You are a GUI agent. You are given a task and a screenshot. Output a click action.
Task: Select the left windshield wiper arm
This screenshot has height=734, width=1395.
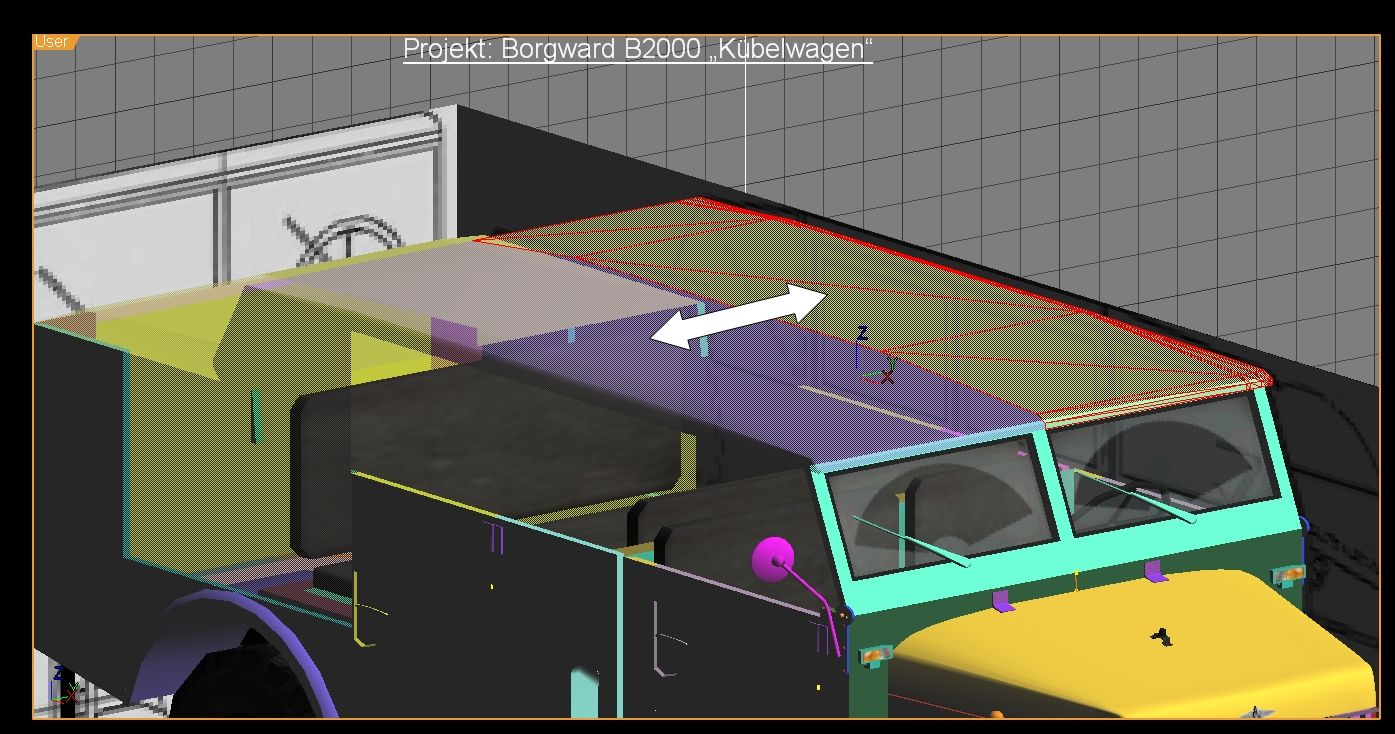910,541
